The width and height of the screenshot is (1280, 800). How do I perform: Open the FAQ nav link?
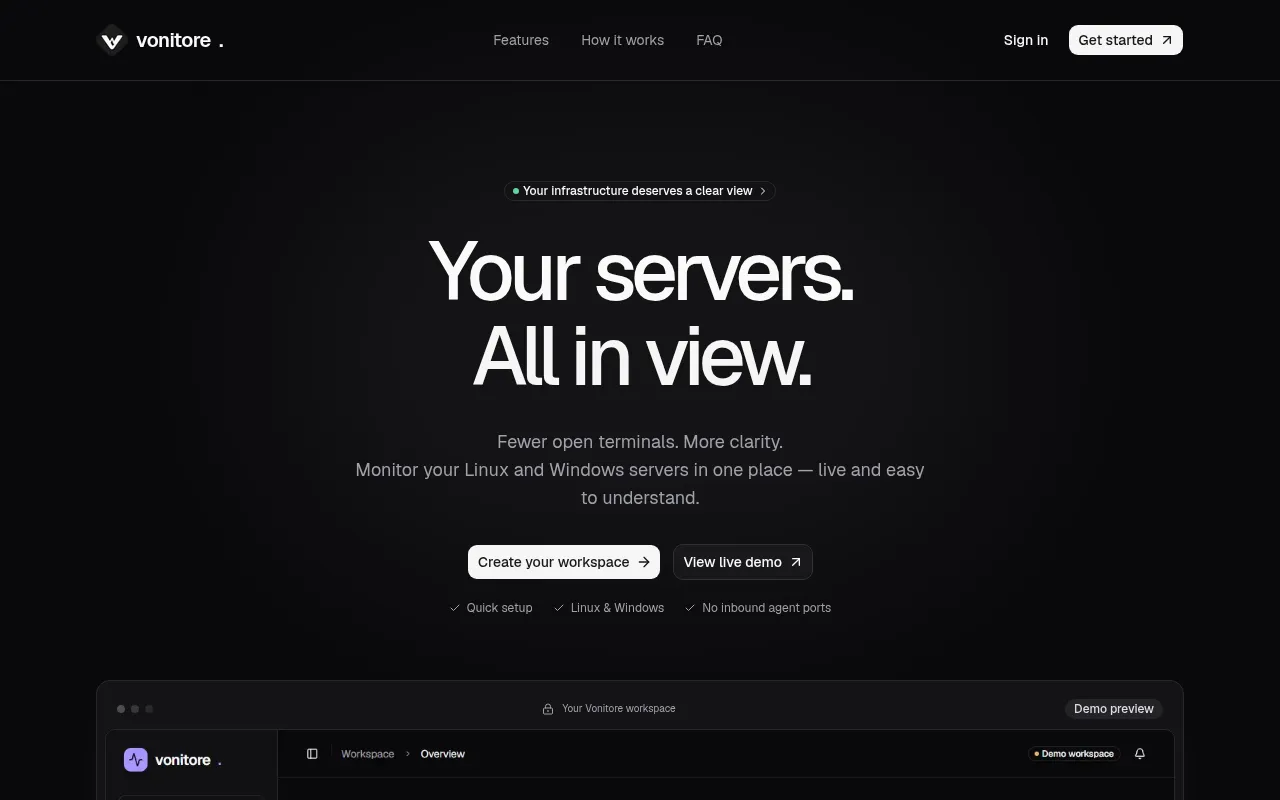click(x=709, y=40)
